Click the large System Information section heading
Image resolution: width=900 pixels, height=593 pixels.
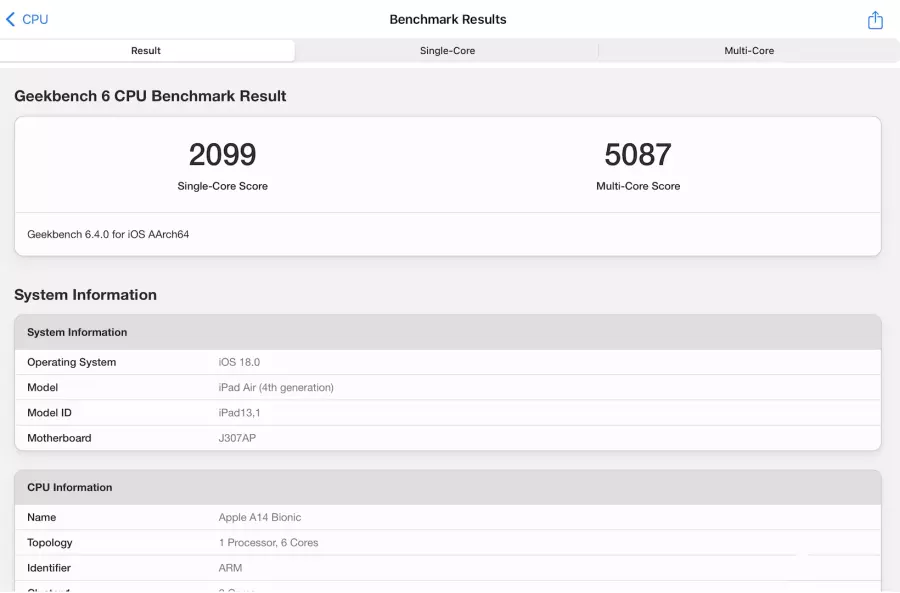86,294
